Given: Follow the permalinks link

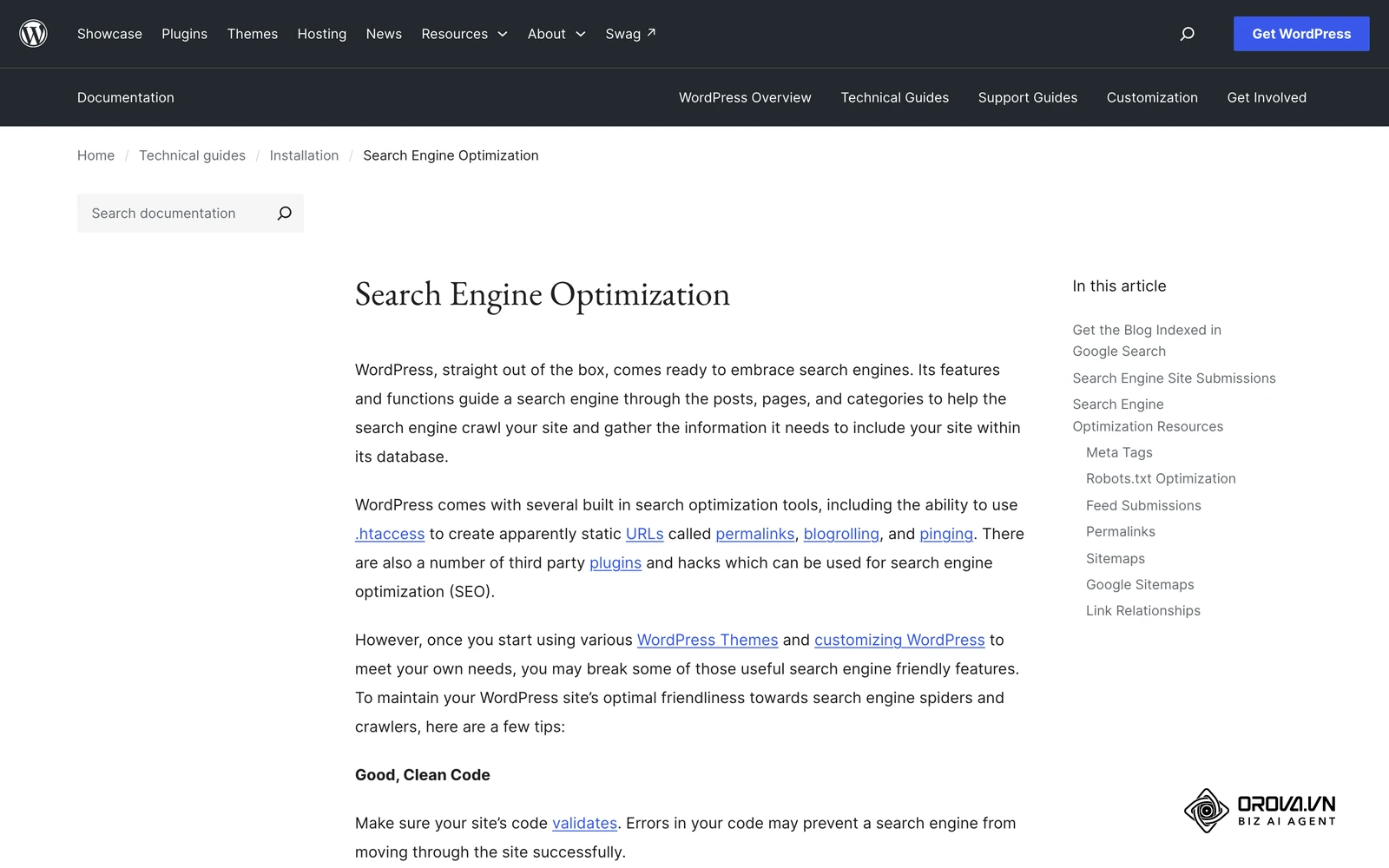Looking at the screenshot, I should tap(755, 534).
